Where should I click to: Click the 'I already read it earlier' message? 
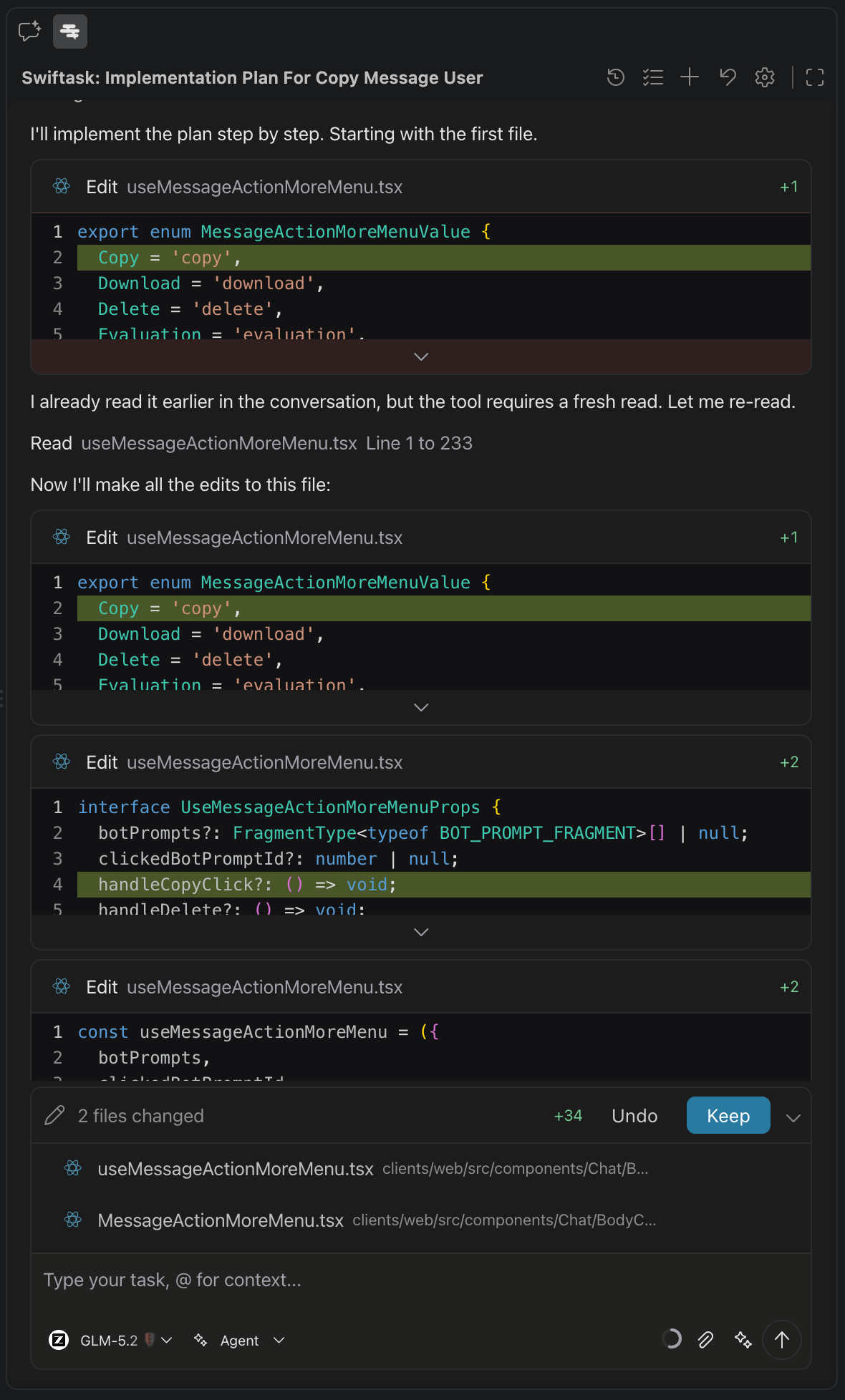coord(413,402)
